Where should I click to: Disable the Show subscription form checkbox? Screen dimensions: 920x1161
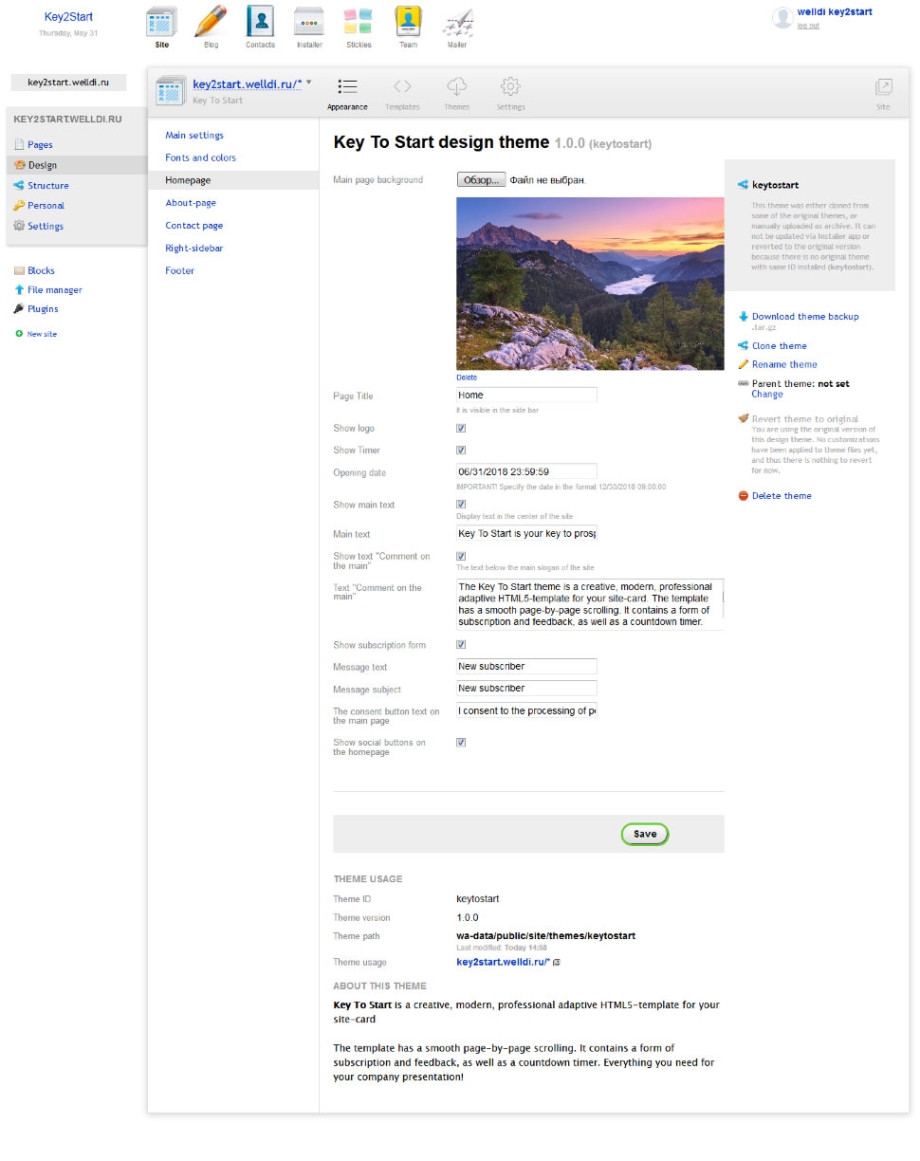(x=461, y=645)
